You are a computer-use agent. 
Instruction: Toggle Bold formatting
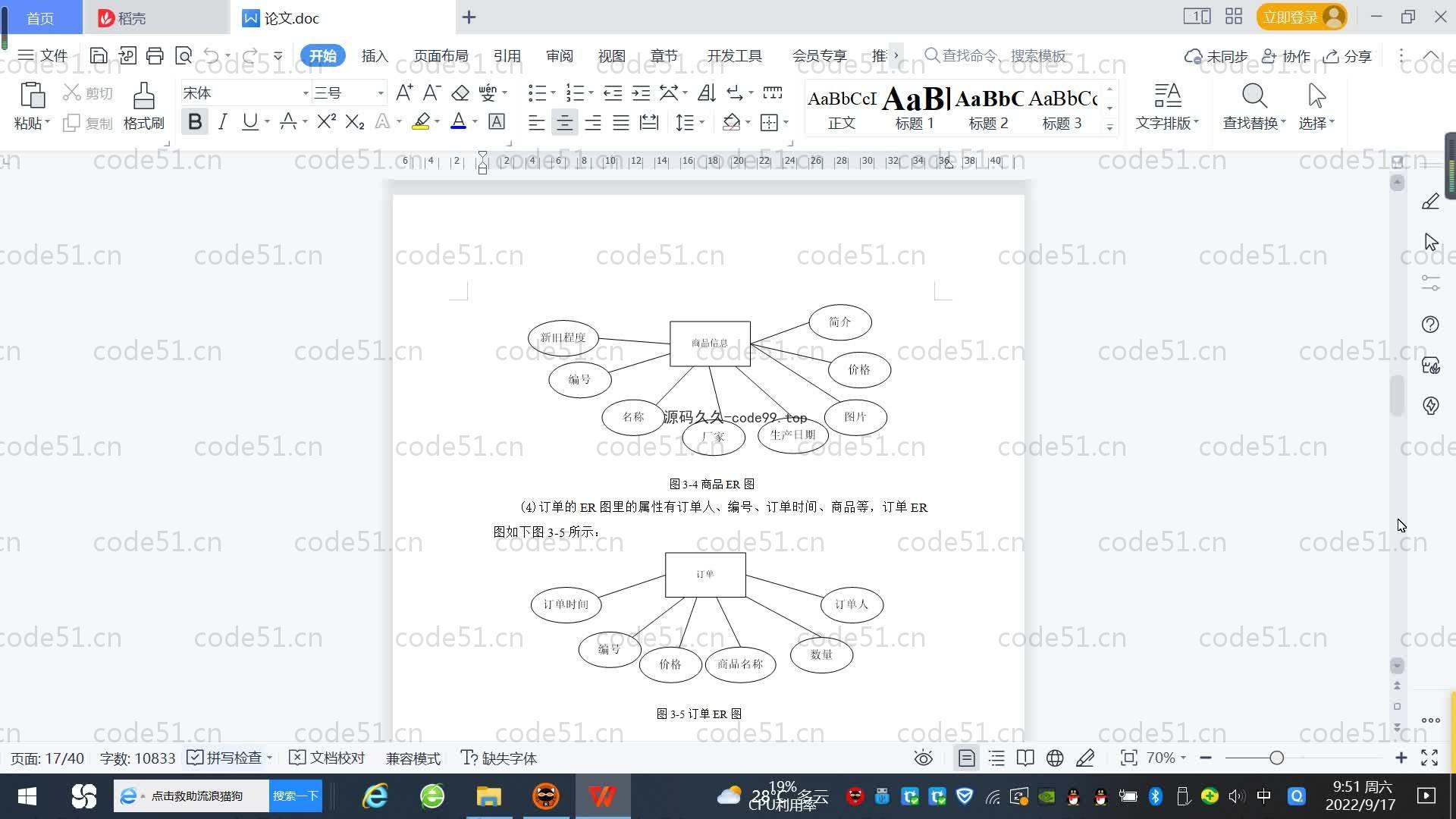195,121
